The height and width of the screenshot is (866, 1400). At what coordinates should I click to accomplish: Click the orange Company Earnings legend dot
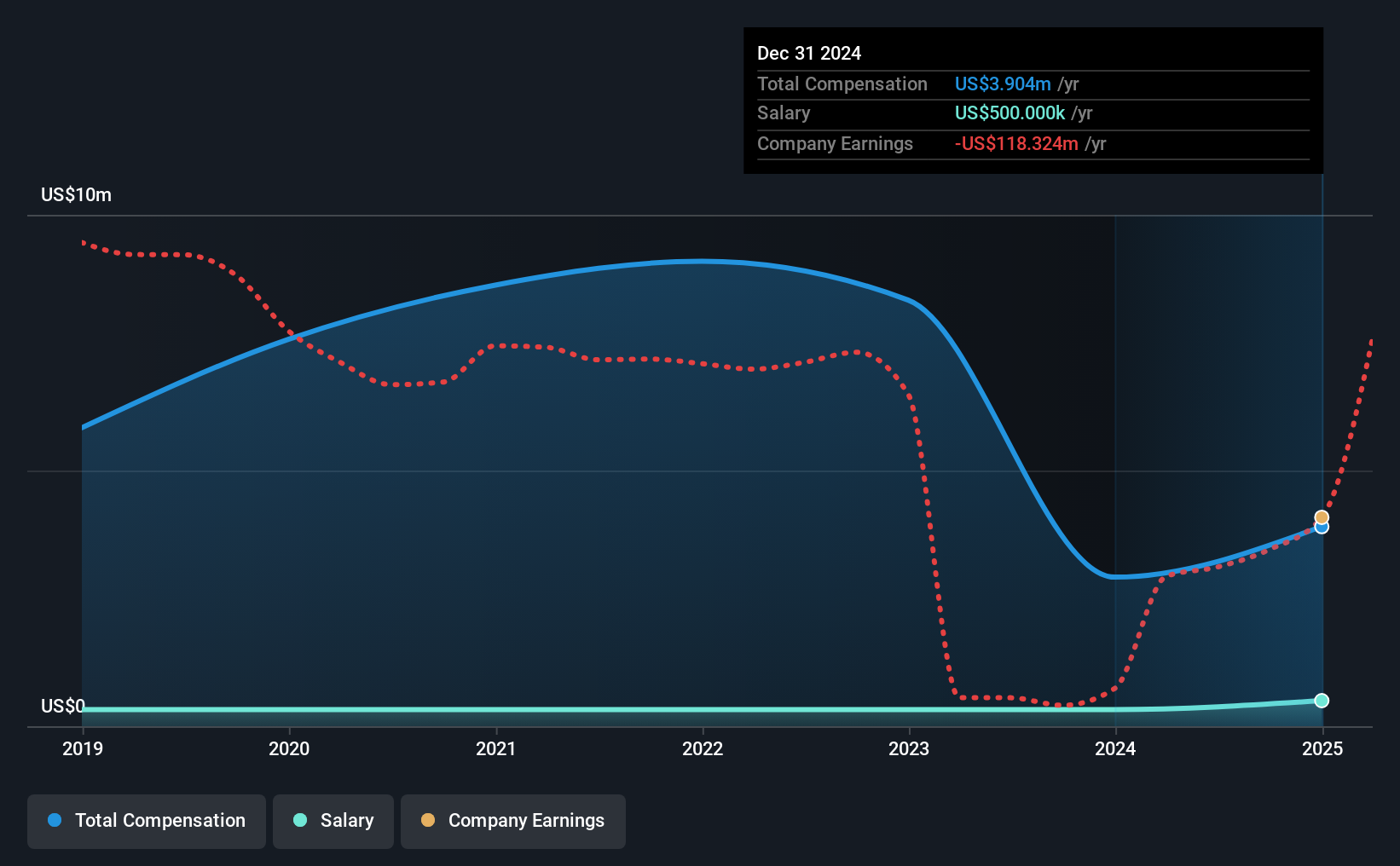point(428,820)
